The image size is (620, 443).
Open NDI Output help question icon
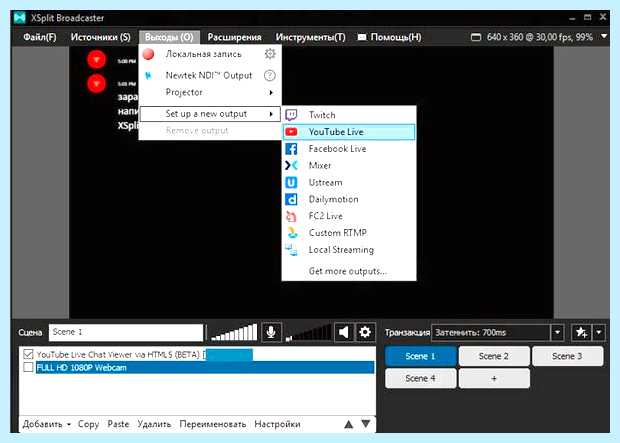coord(270,75)
